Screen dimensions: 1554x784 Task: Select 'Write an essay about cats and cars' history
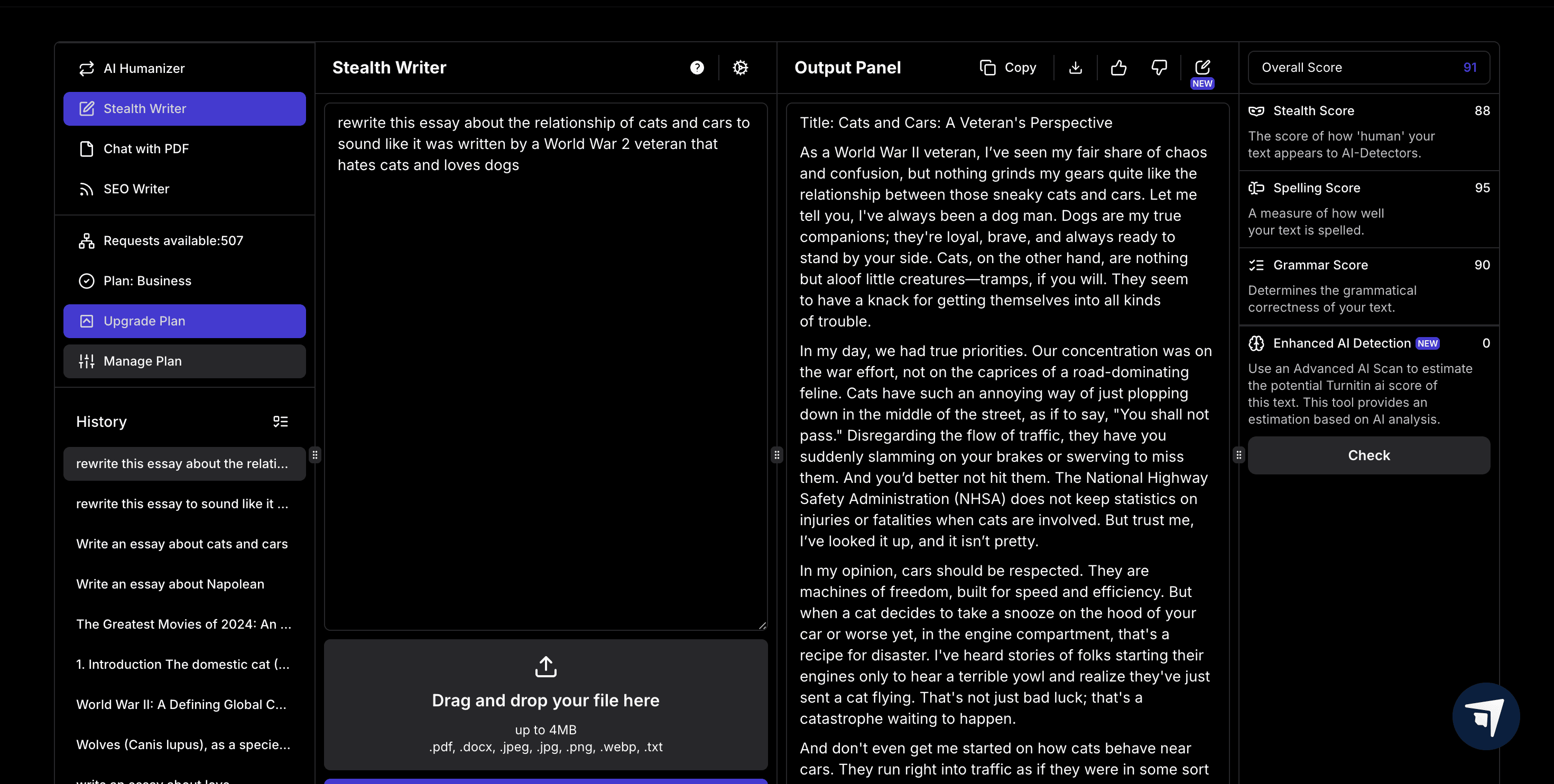coord(182,544)
